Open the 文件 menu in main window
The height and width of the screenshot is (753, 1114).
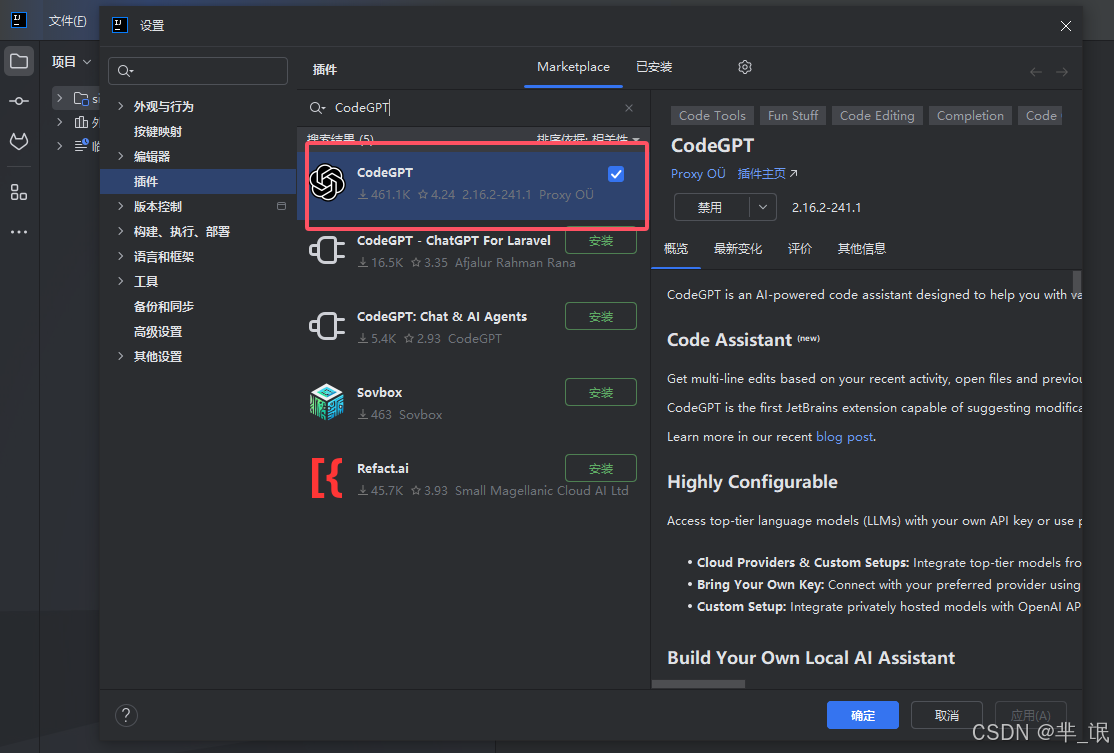click(67, 21)
